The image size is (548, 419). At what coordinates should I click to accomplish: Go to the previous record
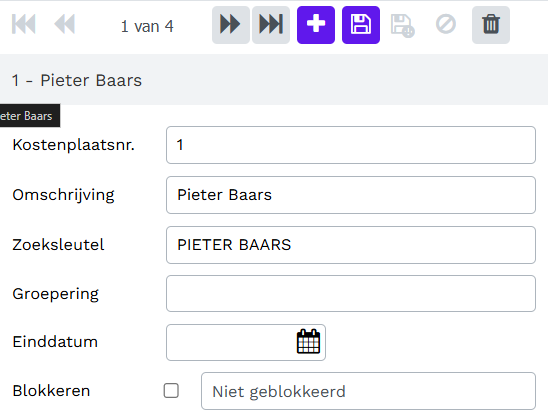point(65,24)
